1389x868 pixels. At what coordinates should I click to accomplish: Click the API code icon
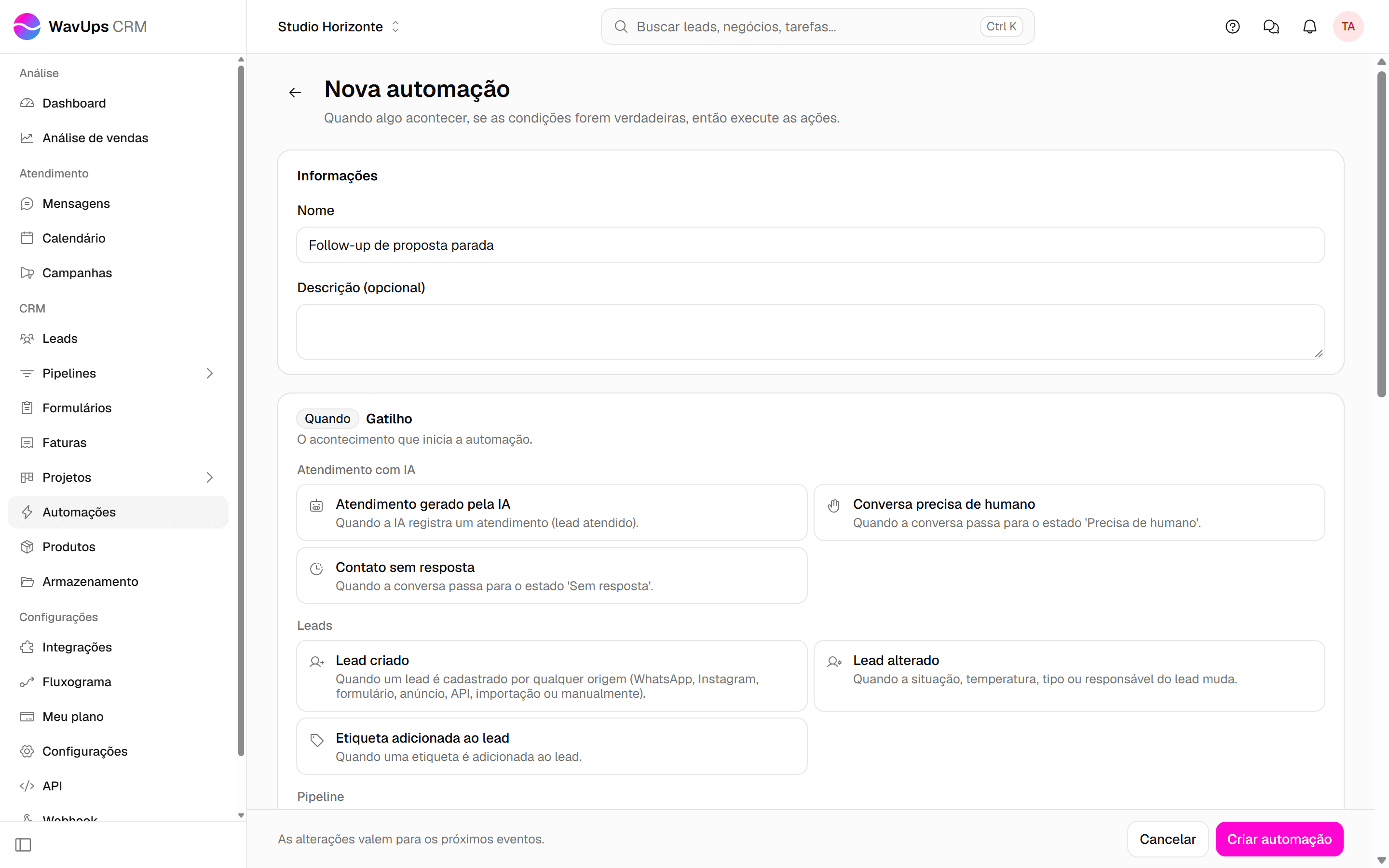coord(27,786)
